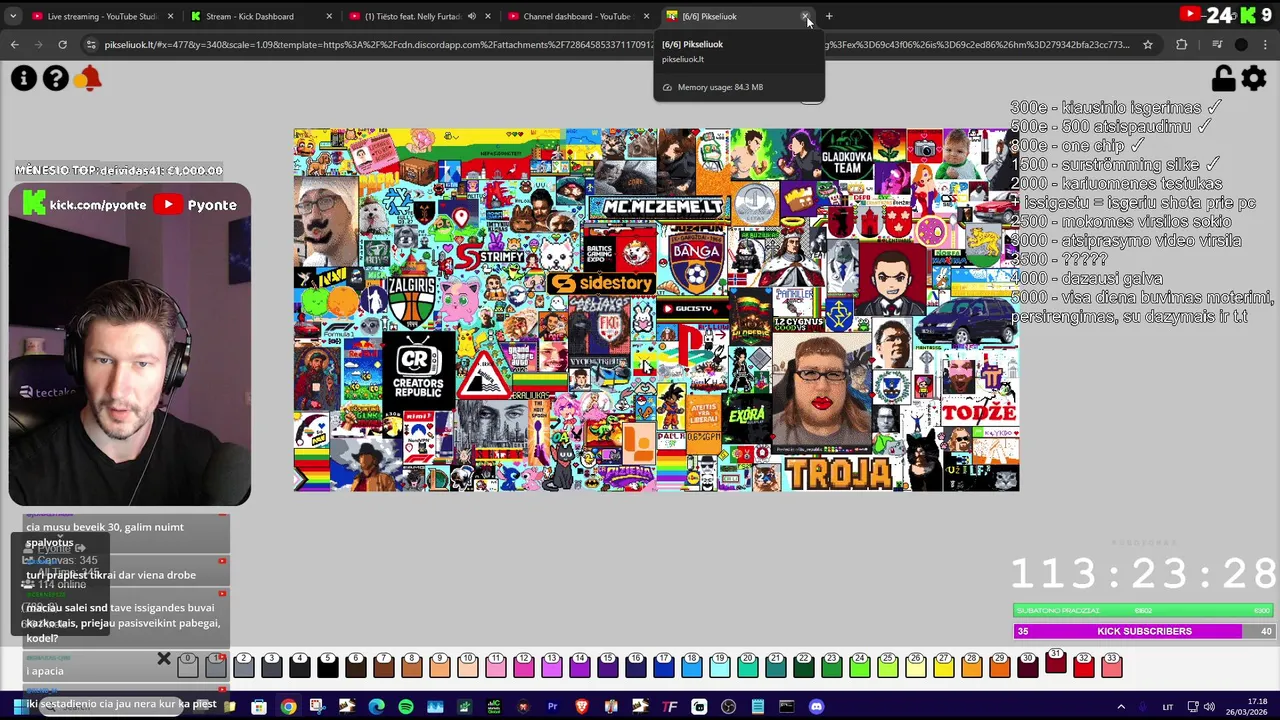The height and width of the screenshot is (720, 1280).
Task: Close the chat overlay with X icon
Action: click(164, 659)
